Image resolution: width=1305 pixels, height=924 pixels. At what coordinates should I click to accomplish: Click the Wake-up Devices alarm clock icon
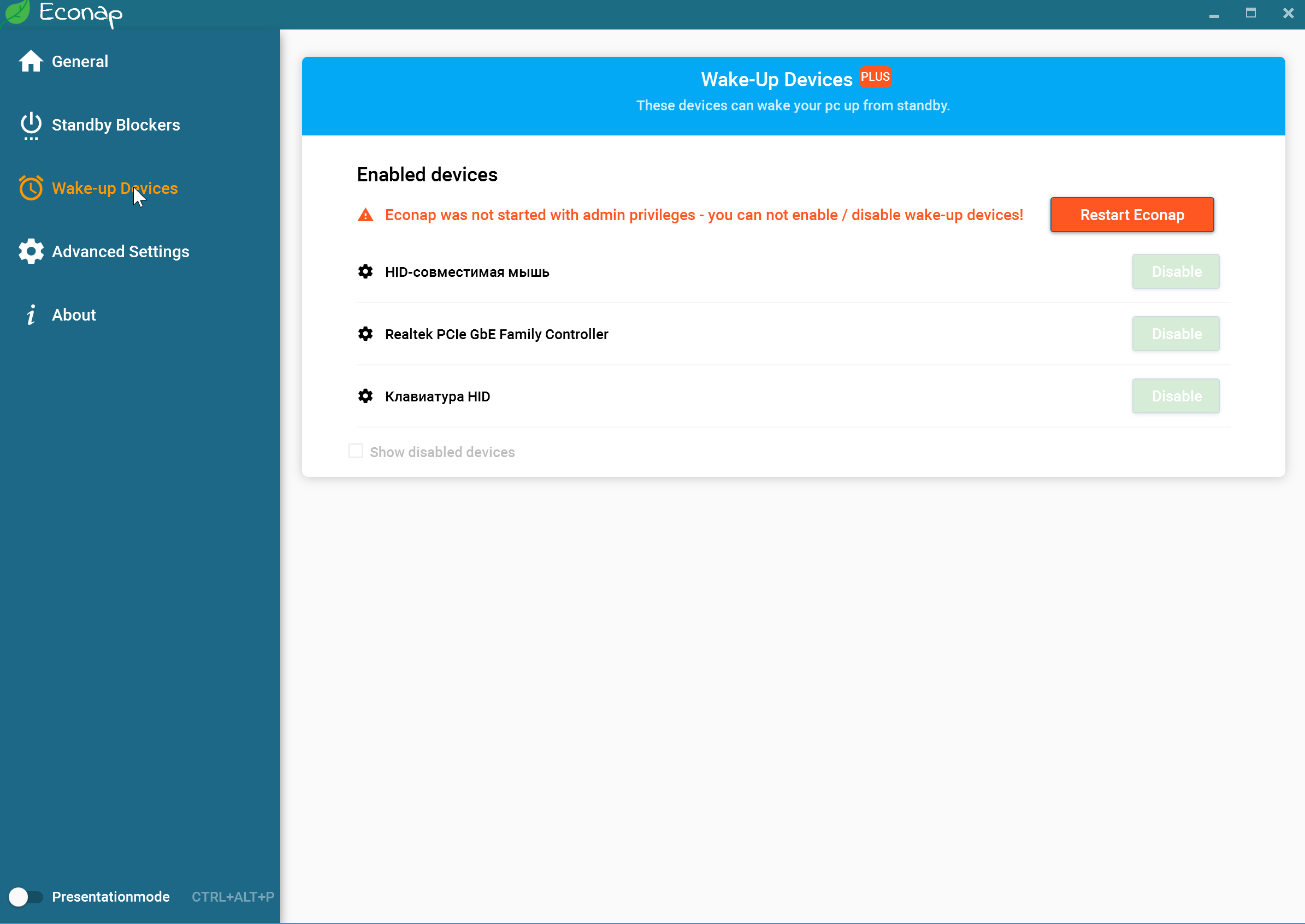click(31, 188)
